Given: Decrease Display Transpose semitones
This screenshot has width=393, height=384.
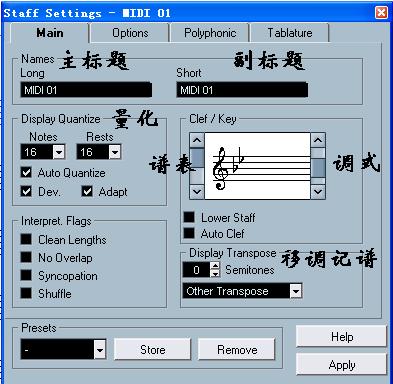Looking at the screenshot, I should click(x=215, y=274).
